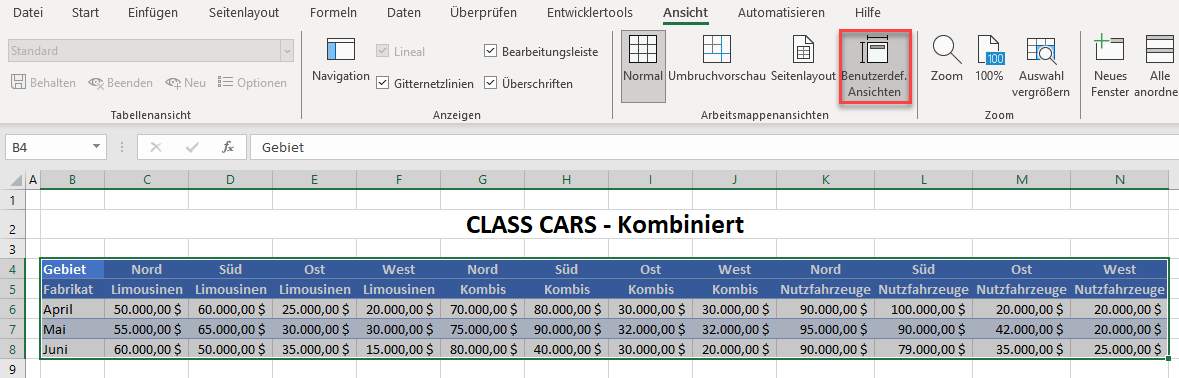
Task: Open the Start tab
Action: [x=85, y=13]
